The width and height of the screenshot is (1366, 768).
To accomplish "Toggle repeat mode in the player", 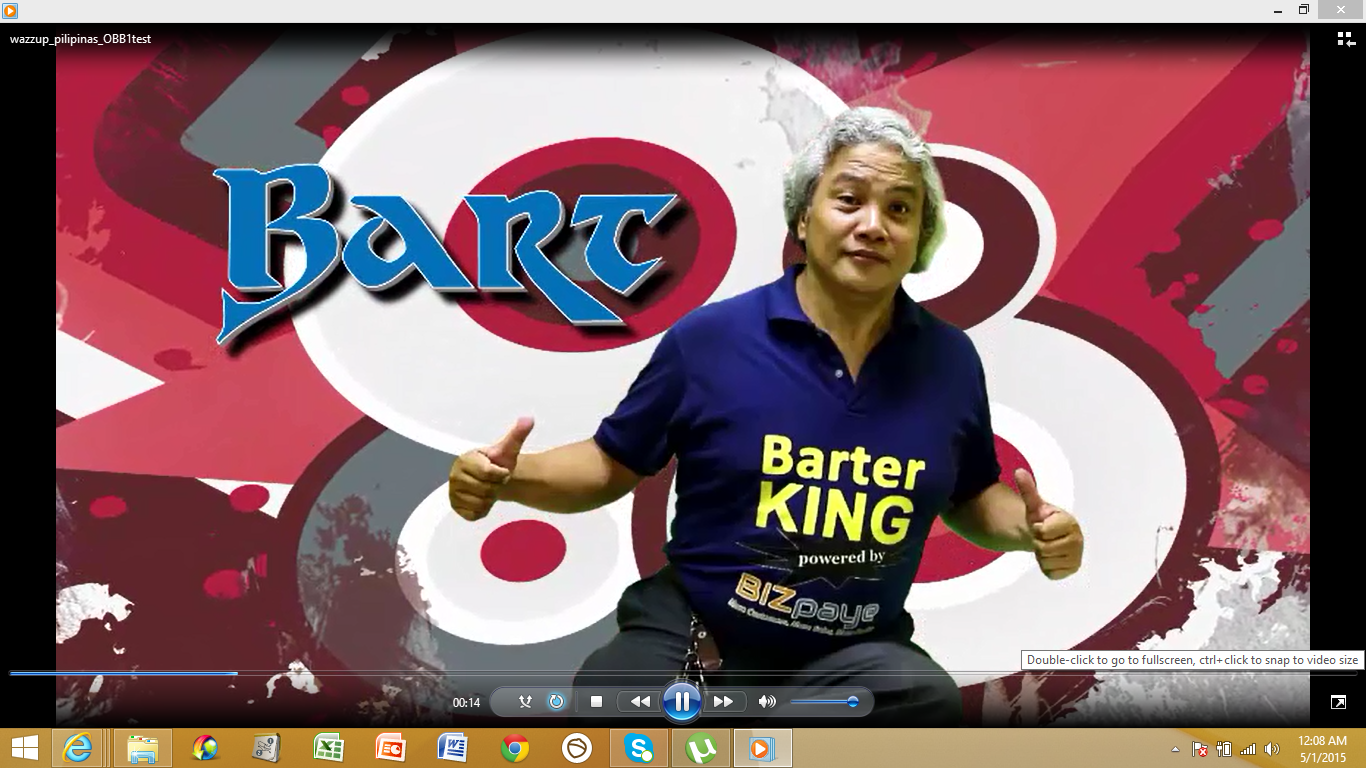I will pos(556,702).
